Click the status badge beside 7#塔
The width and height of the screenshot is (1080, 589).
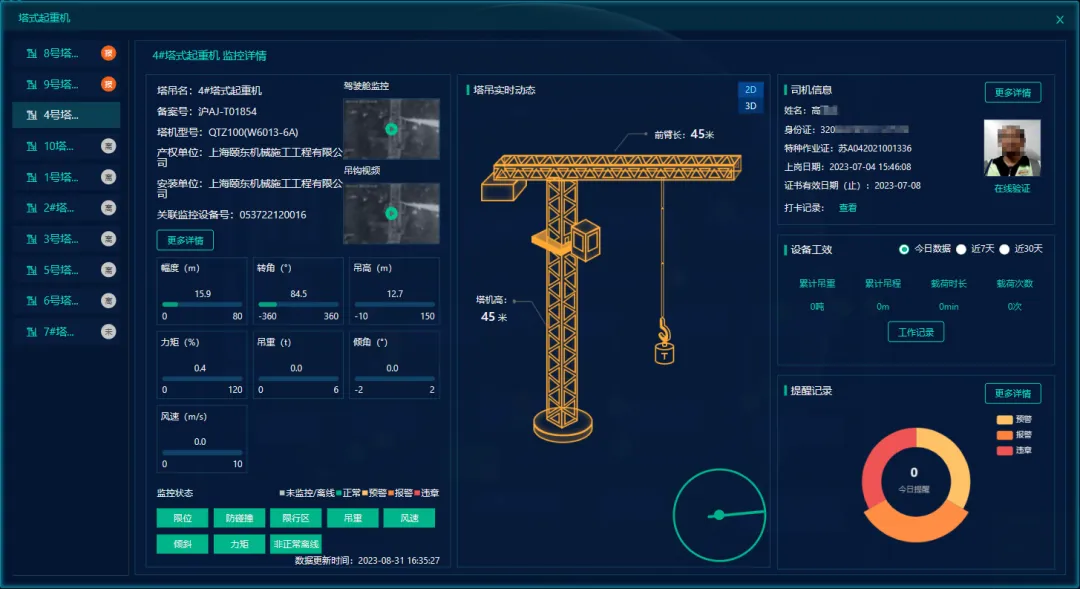pos(108,331)
